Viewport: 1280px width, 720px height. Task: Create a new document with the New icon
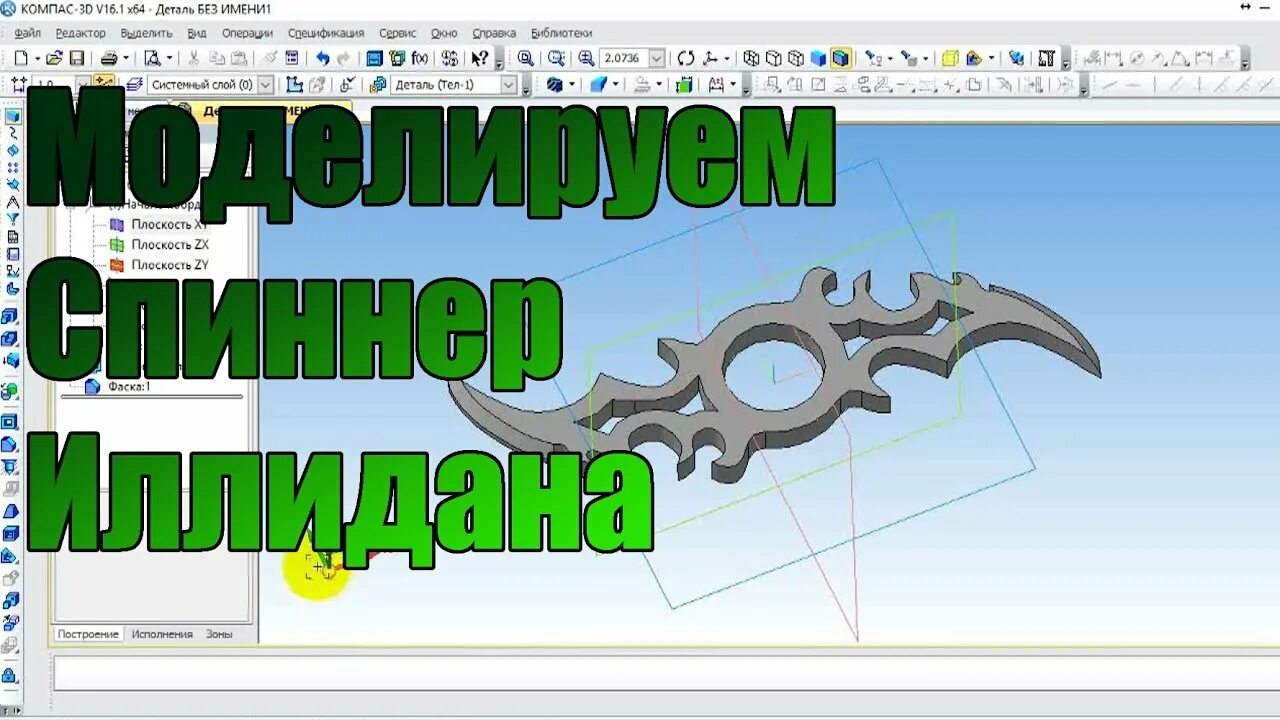tap(21, 58)
